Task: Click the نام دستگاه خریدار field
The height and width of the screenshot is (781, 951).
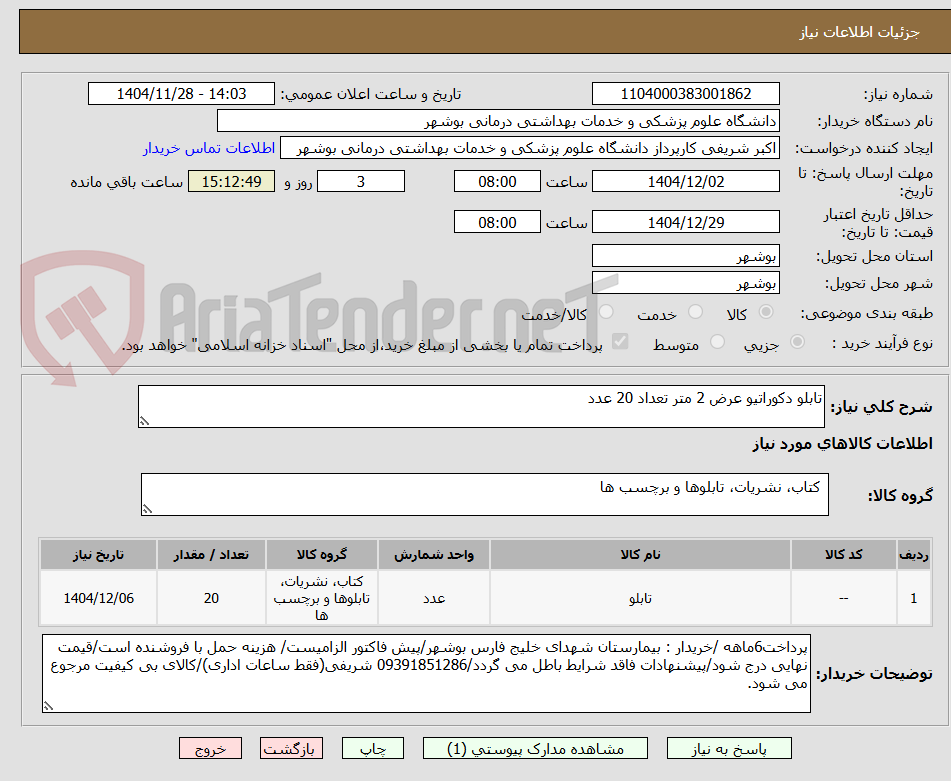Action: [x=498, y=121]
